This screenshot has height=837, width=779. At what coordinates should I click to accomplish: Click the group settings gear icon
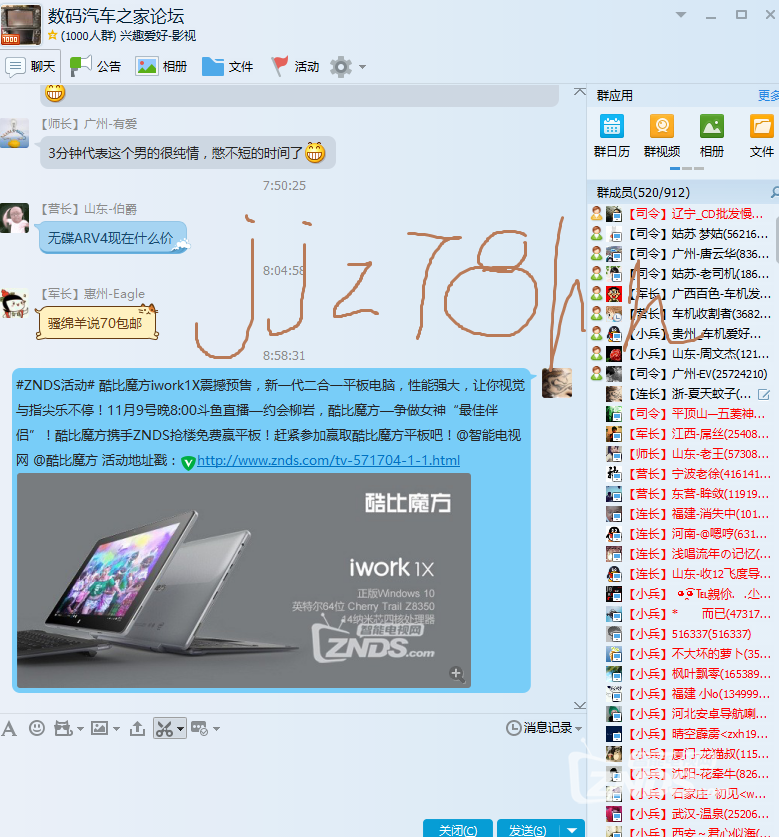pos(341,67)
